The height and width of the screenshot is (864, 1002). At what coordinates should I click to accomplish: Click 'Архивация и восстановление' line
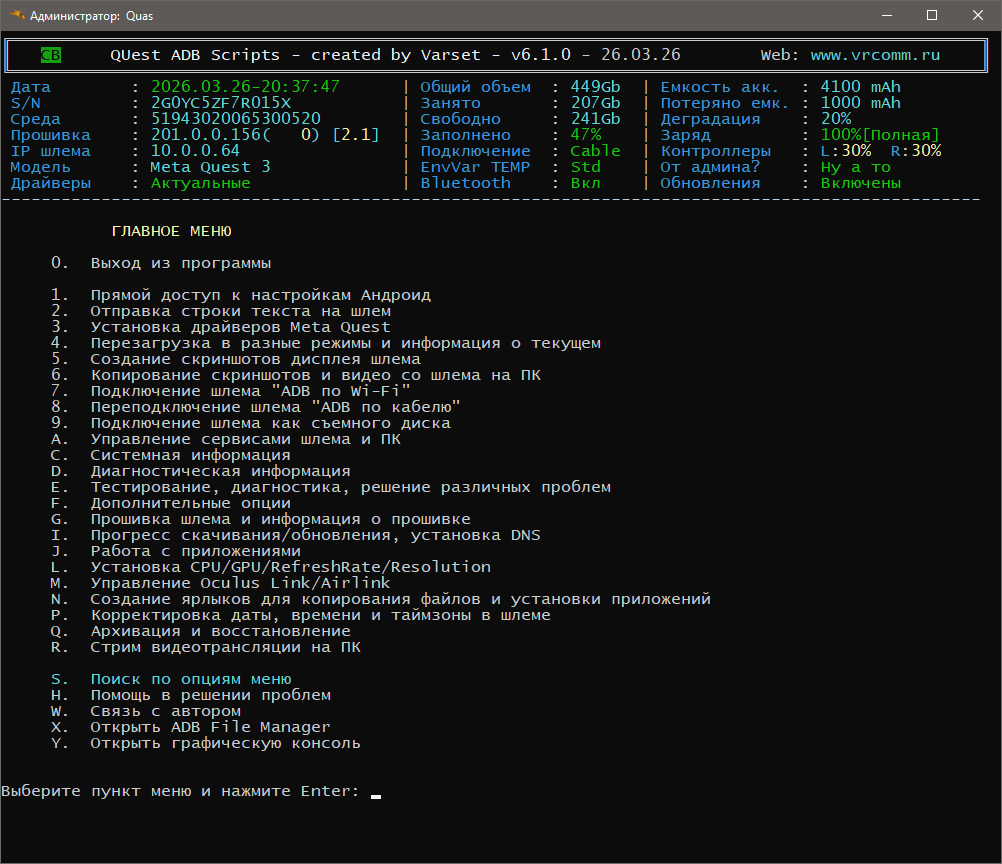pyautogui.click(x=220, y=631)
